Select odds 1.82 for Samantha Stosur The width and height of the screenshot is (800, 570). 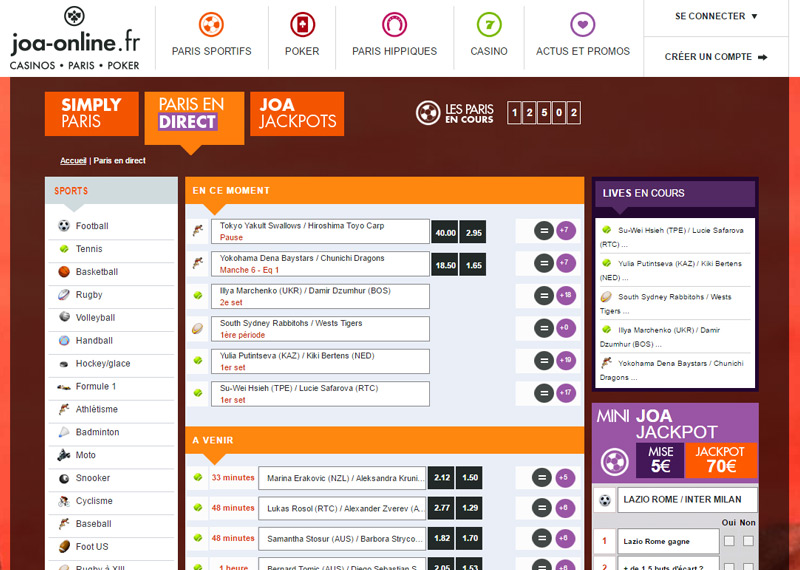pyautogui.click(x=441, y=538)
